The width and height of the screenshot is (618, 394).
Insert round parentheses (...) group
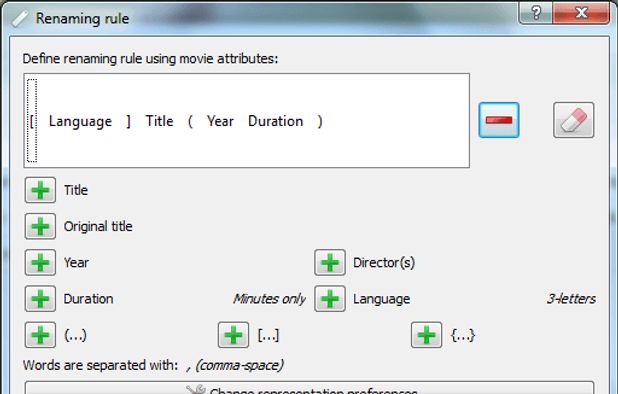(40, 335)
